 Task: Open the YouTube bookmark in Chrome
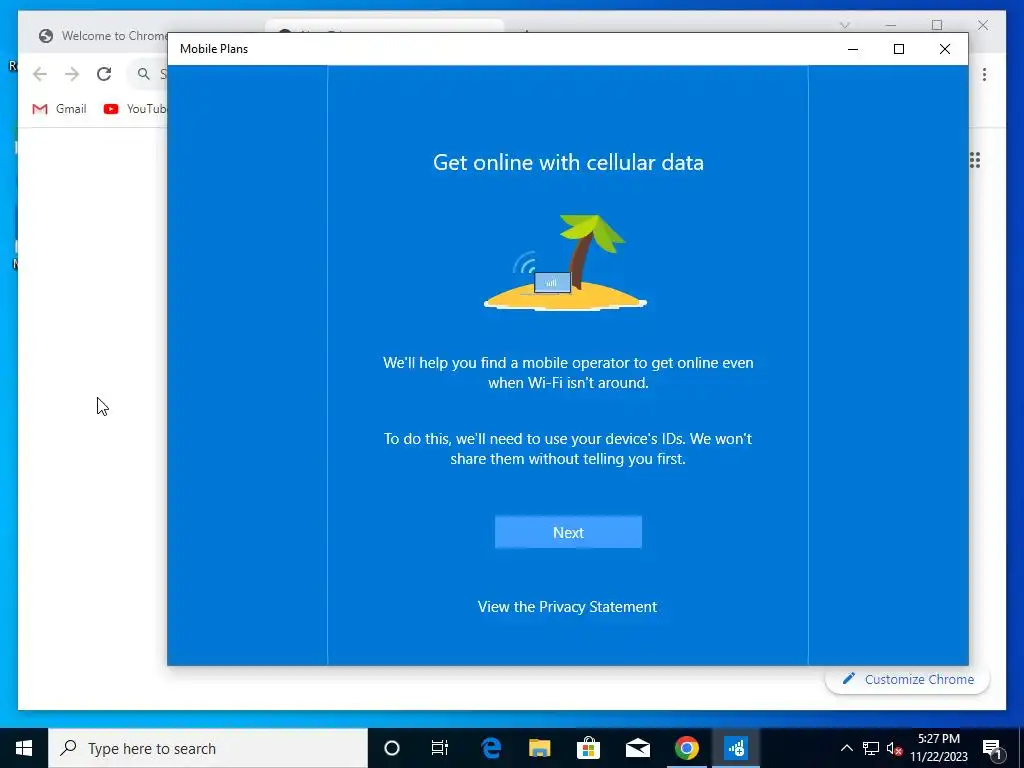pos(135,109)
